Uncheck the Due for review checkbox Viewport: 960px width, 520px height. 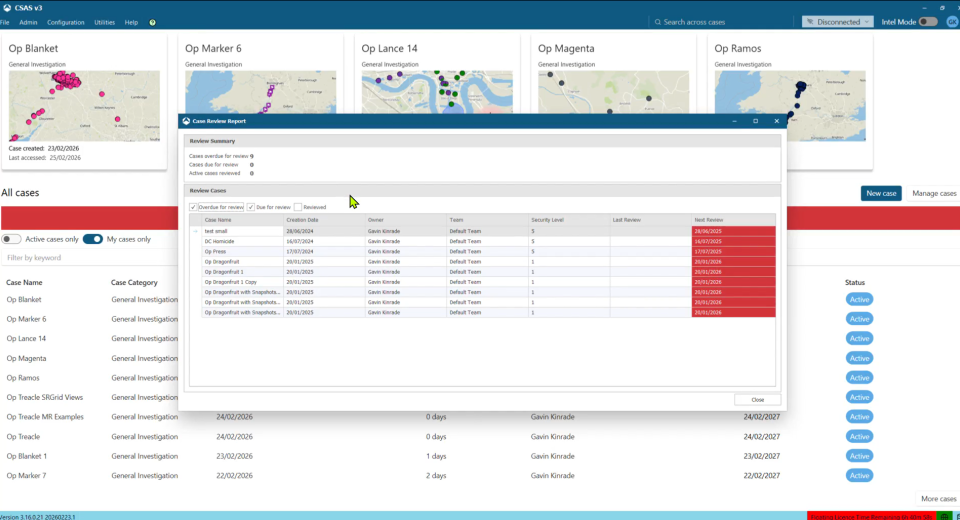pos(251,207)
